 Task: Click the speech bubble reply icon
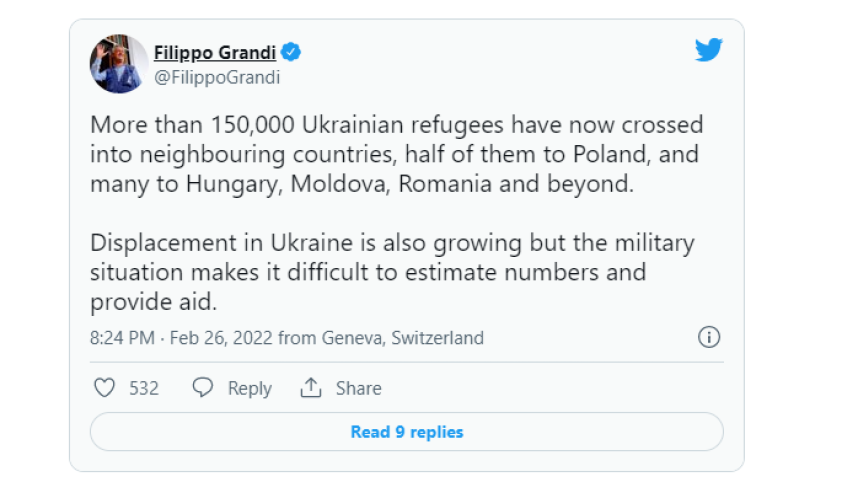click(x=203, y=388)
